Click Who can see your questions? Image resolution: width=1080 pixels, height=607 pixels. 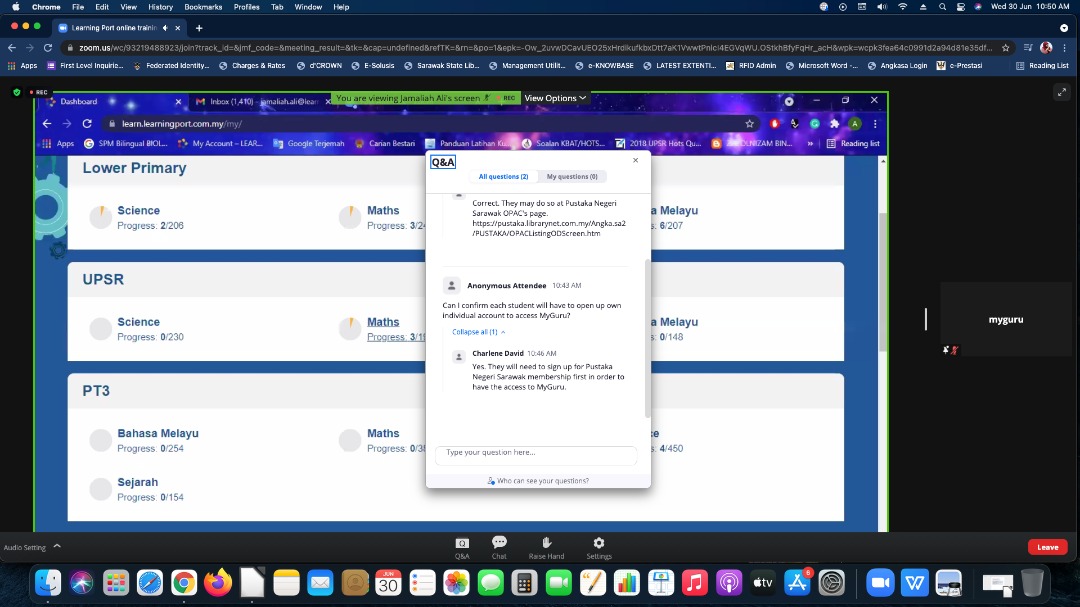[538, 481]
